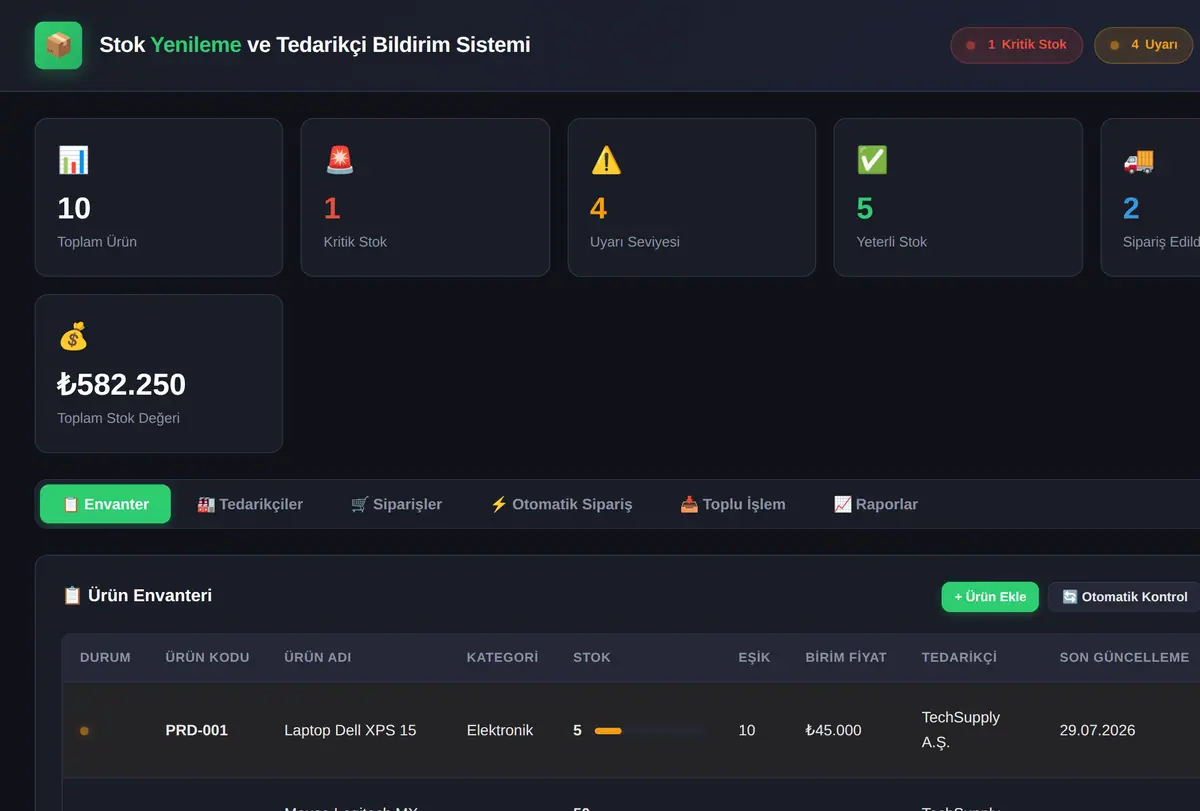The image size is (1200, 811).
Task: Click the stock level bar for Laptop Dell XPS 15
Action: tap(648, 731)
